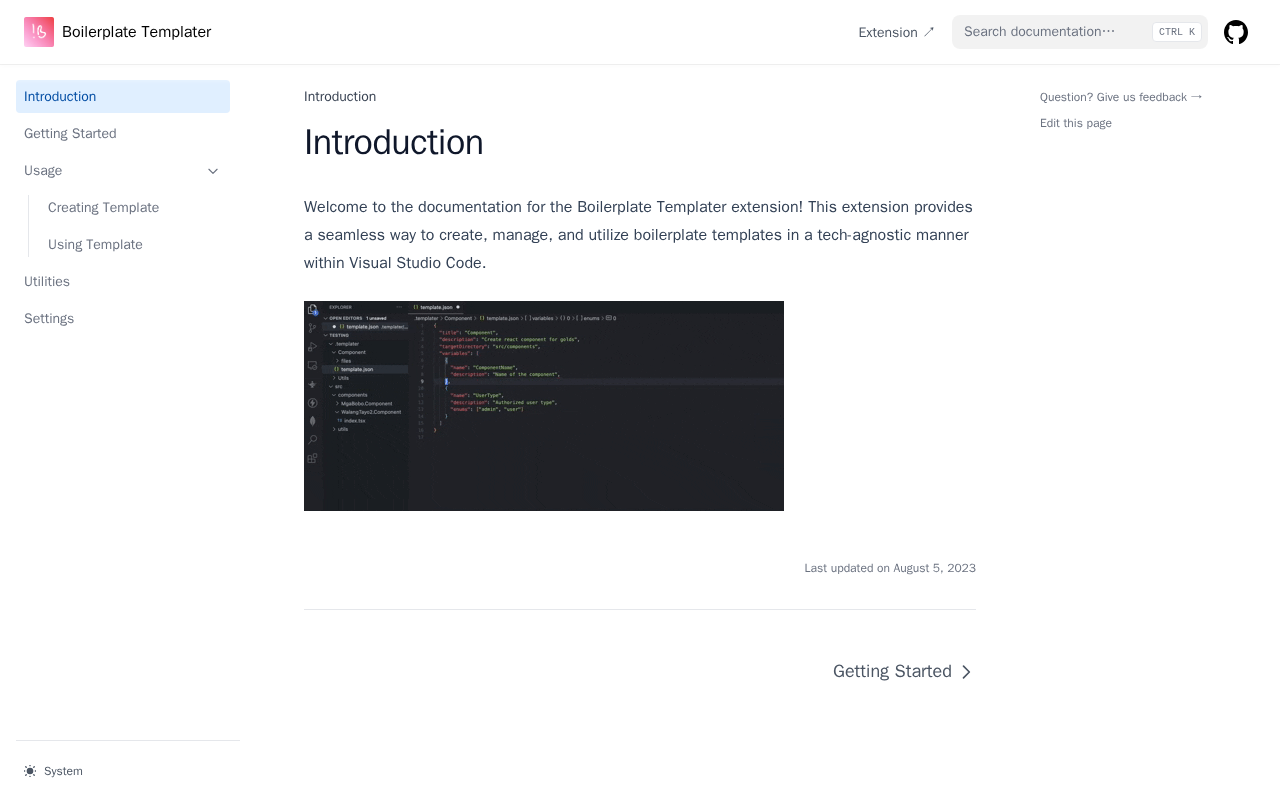
Task: Click the Boilerplate Templater logo icon
Action: [x=39, y=32]
